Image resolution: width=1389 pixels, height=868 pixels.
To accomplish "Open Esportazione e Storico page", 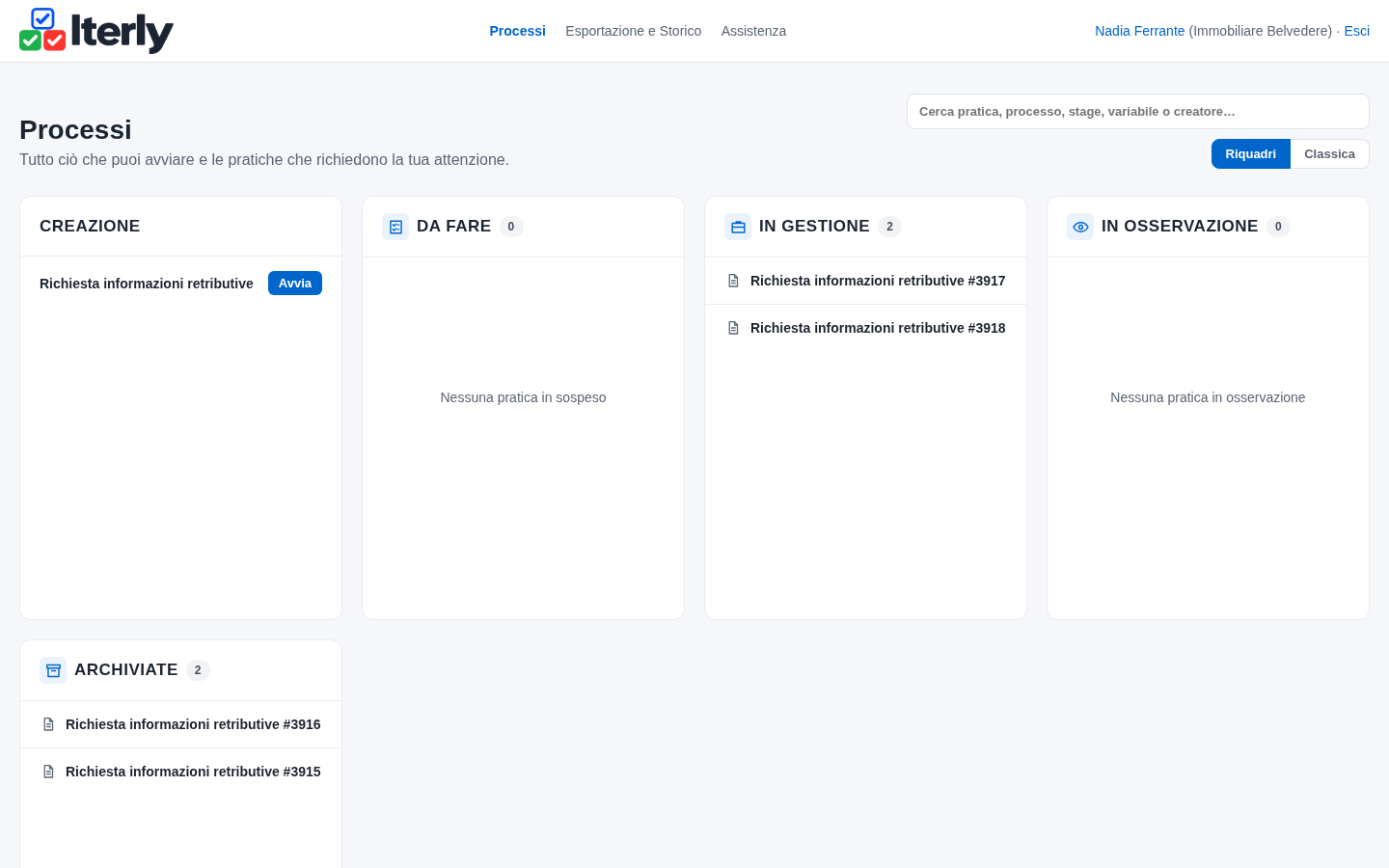I will point(633,31).
